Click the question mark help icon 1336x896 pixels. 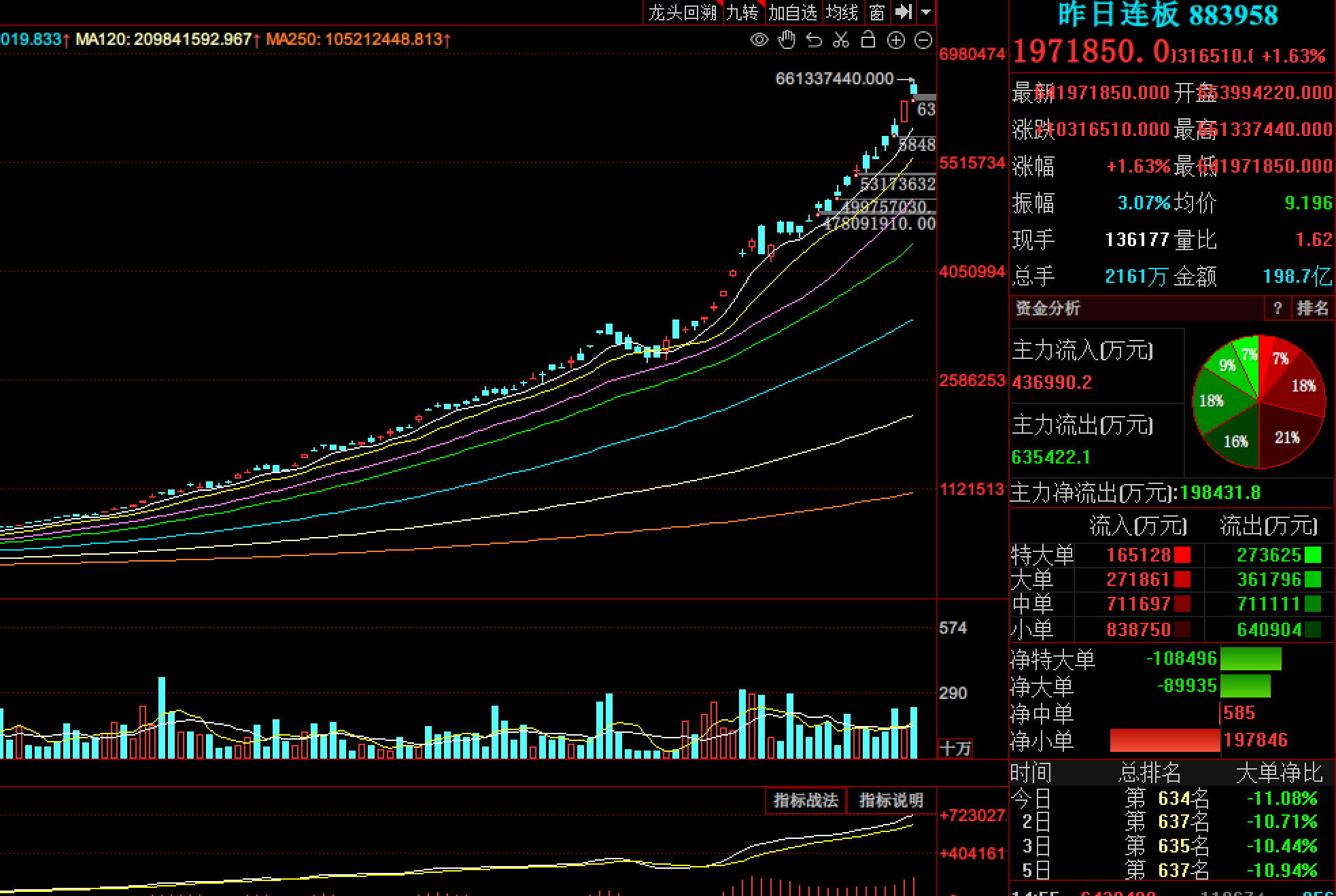pos(1278,308)
